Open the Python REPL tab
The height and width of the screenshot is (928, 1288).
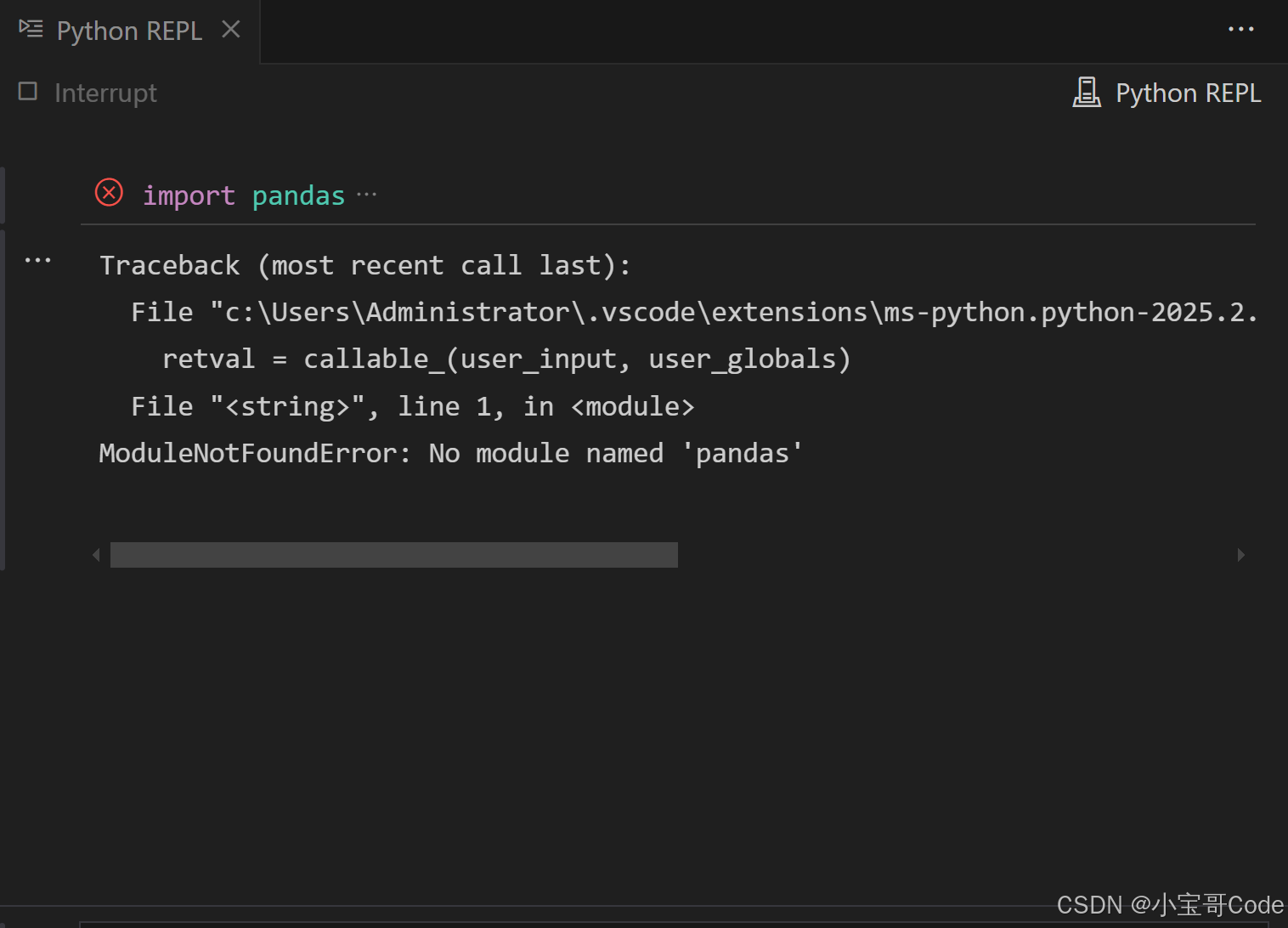(x=129, y=31)
